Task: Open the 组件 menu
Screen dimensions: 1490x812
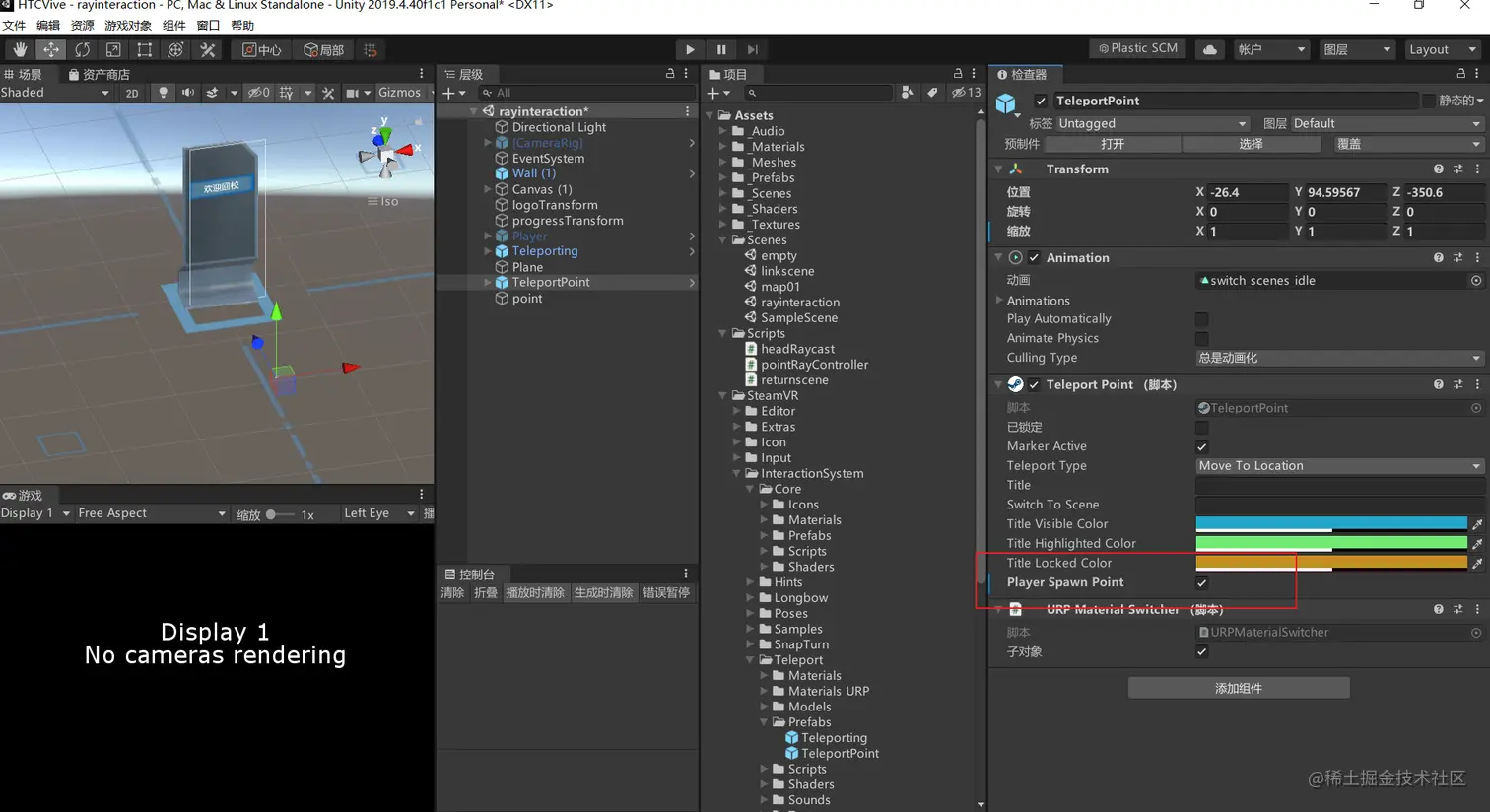Action: point(173,25)
